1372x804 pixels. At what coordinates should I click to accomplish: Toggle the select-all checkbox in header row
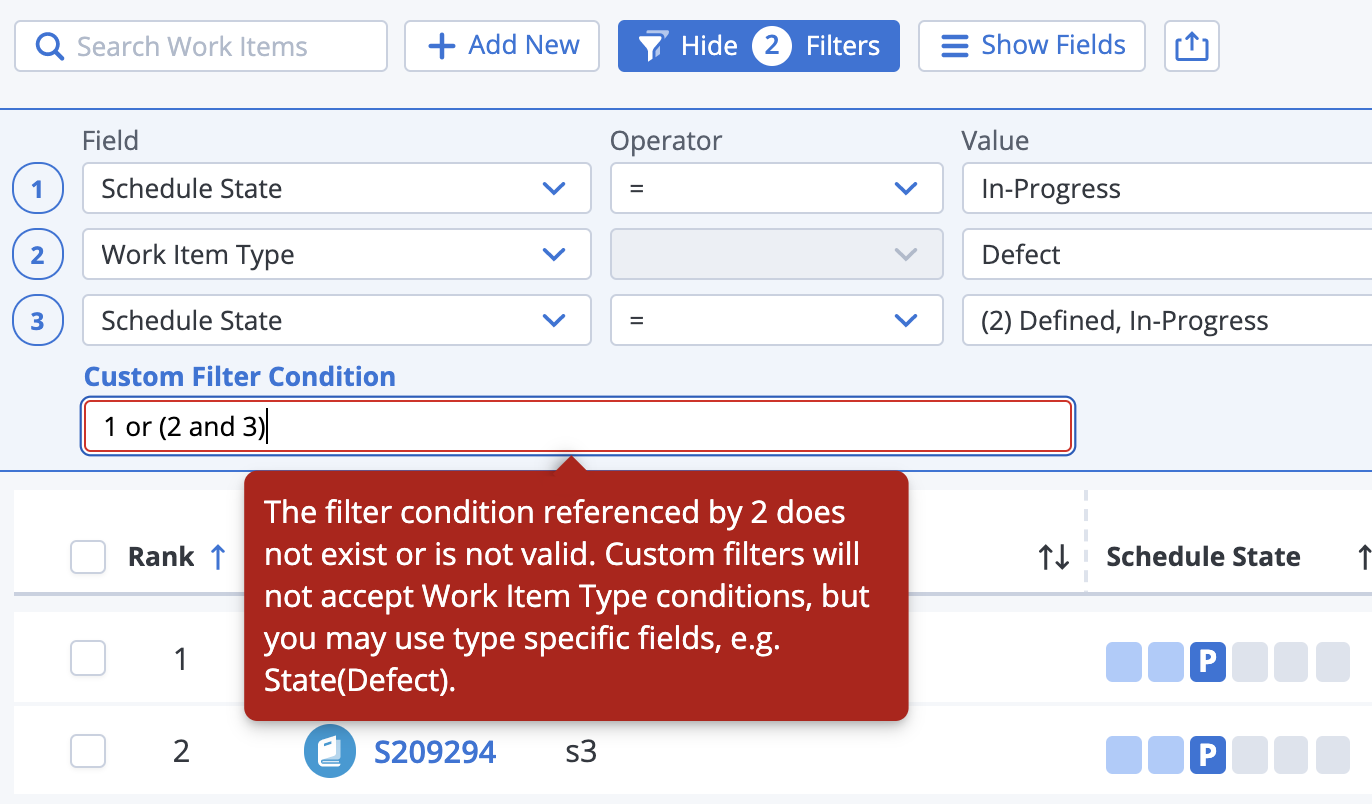88,557
